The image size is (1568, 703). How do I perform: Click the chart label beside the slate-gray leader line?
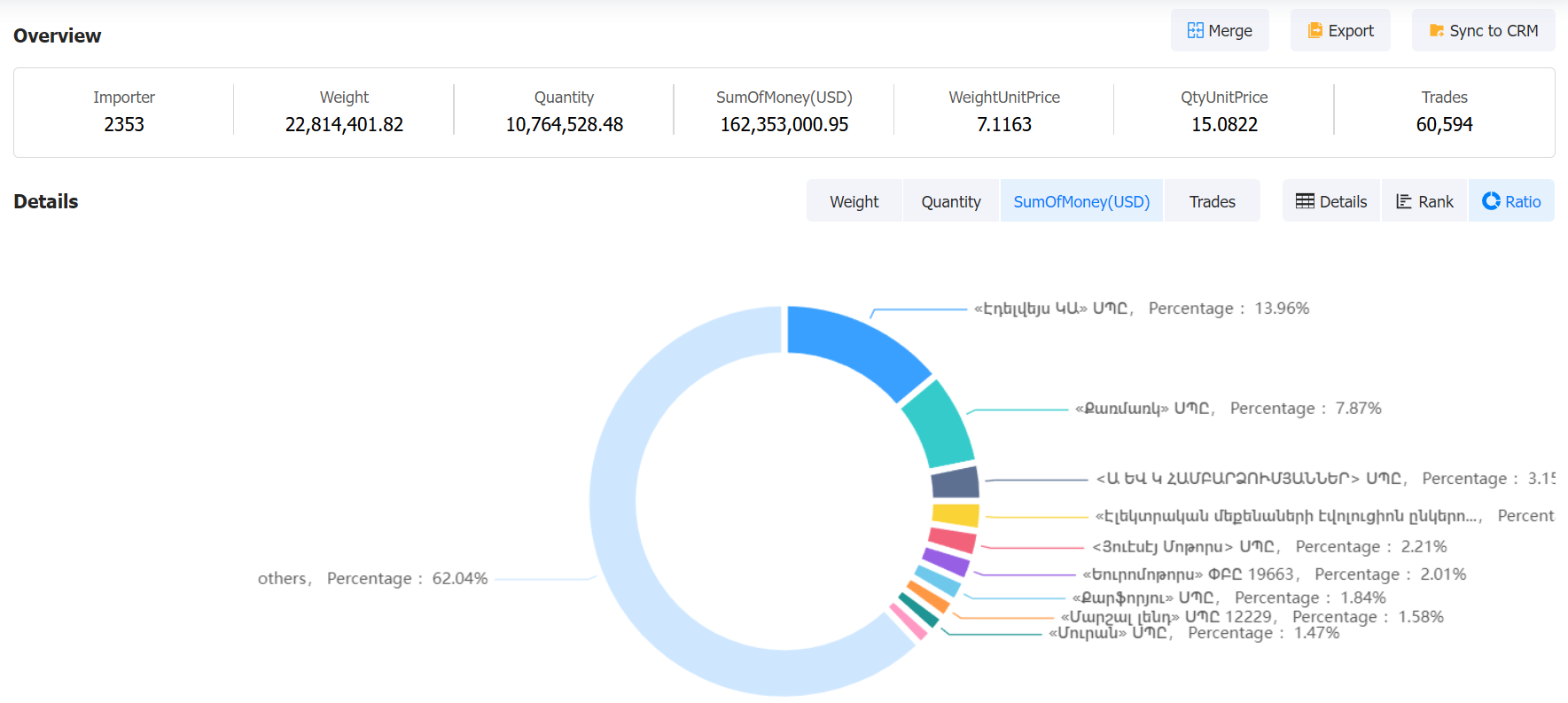tap(1325, 479)
